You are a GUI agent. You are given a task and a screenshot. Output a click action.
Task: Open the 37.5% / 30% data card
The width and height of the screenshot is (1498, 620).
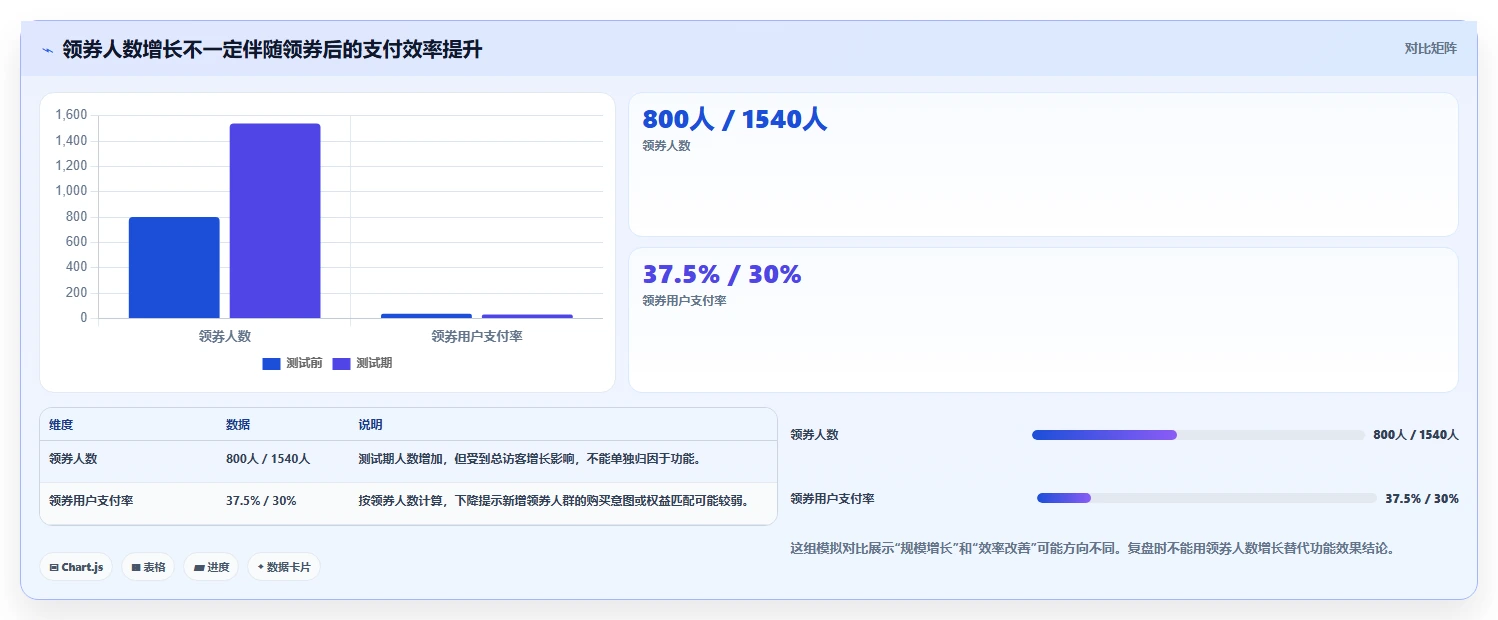coord(1043,320)
